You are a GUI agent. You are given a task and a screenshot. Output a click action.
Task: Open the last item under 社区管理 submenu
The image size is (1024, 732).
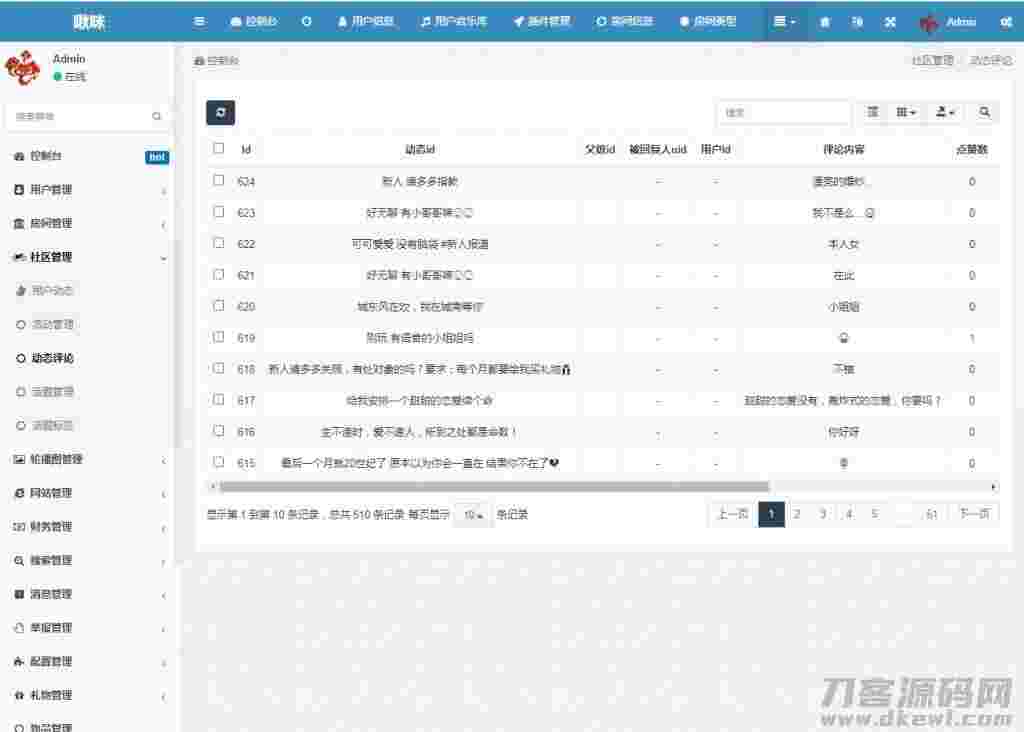click(x=52, y=426)
